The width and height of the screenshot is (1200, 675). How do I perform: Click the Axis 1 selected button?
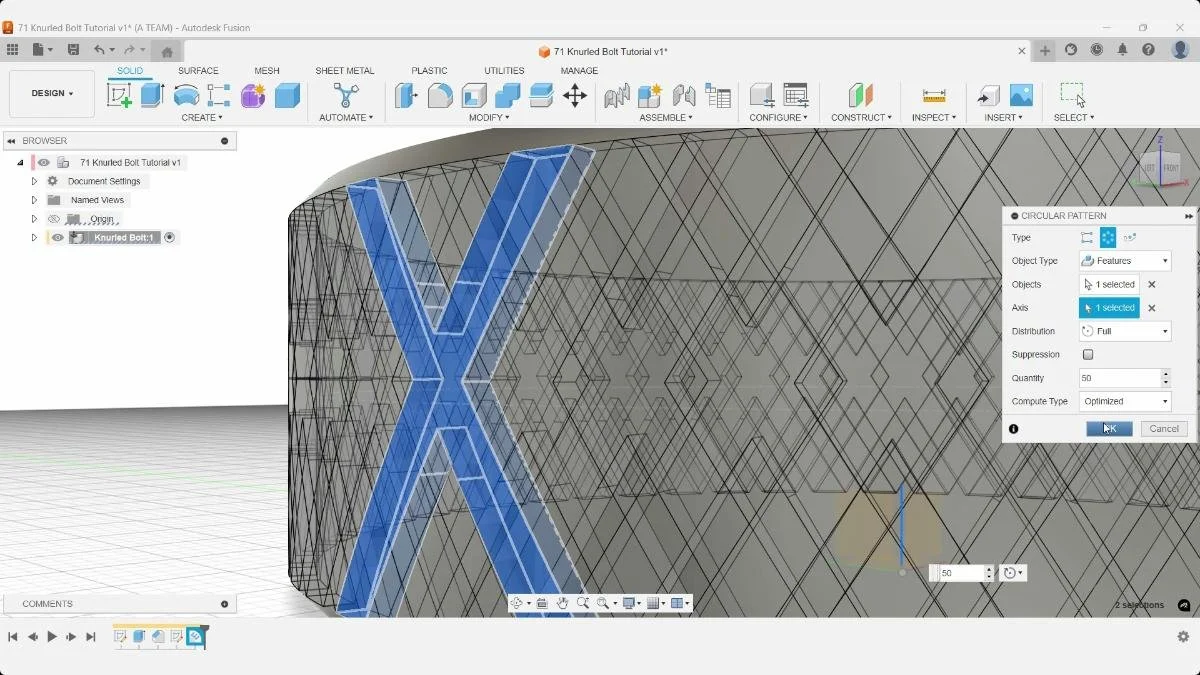(x=1109, y=308)
